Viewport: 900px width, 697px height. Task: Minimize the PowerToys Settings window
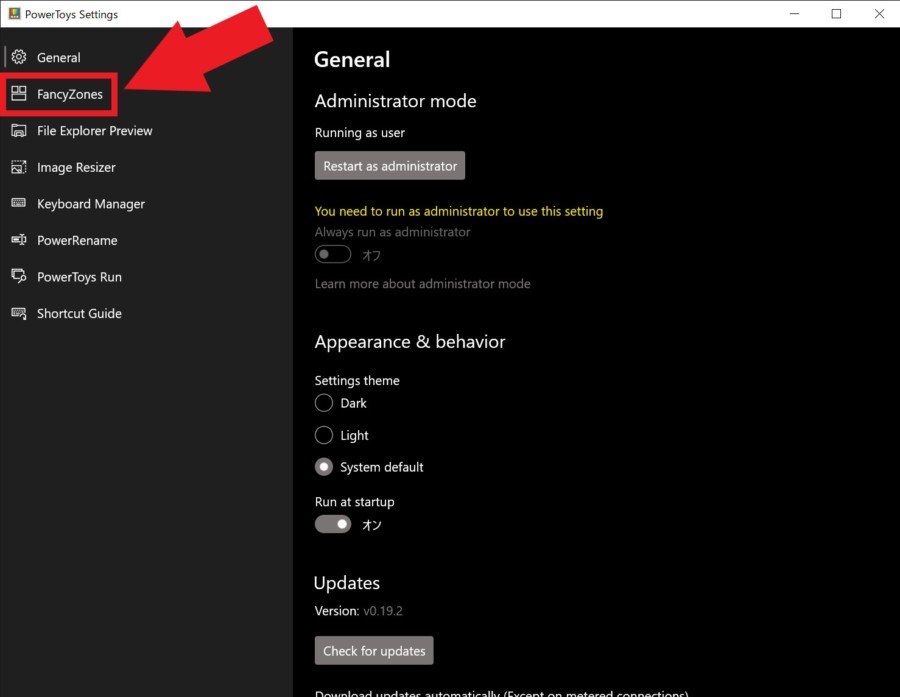point(794,14)
